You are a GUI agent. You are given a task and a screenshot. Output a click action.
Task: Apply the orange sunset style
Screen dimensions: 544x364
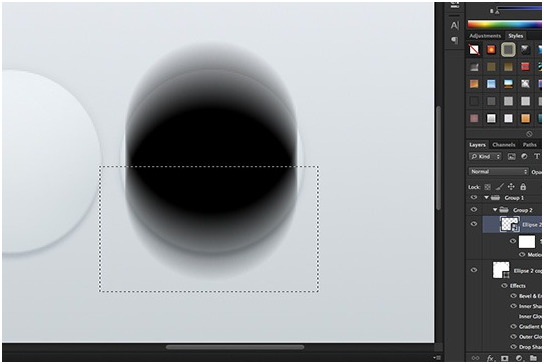pyautogui.click(x=474, y=84)
